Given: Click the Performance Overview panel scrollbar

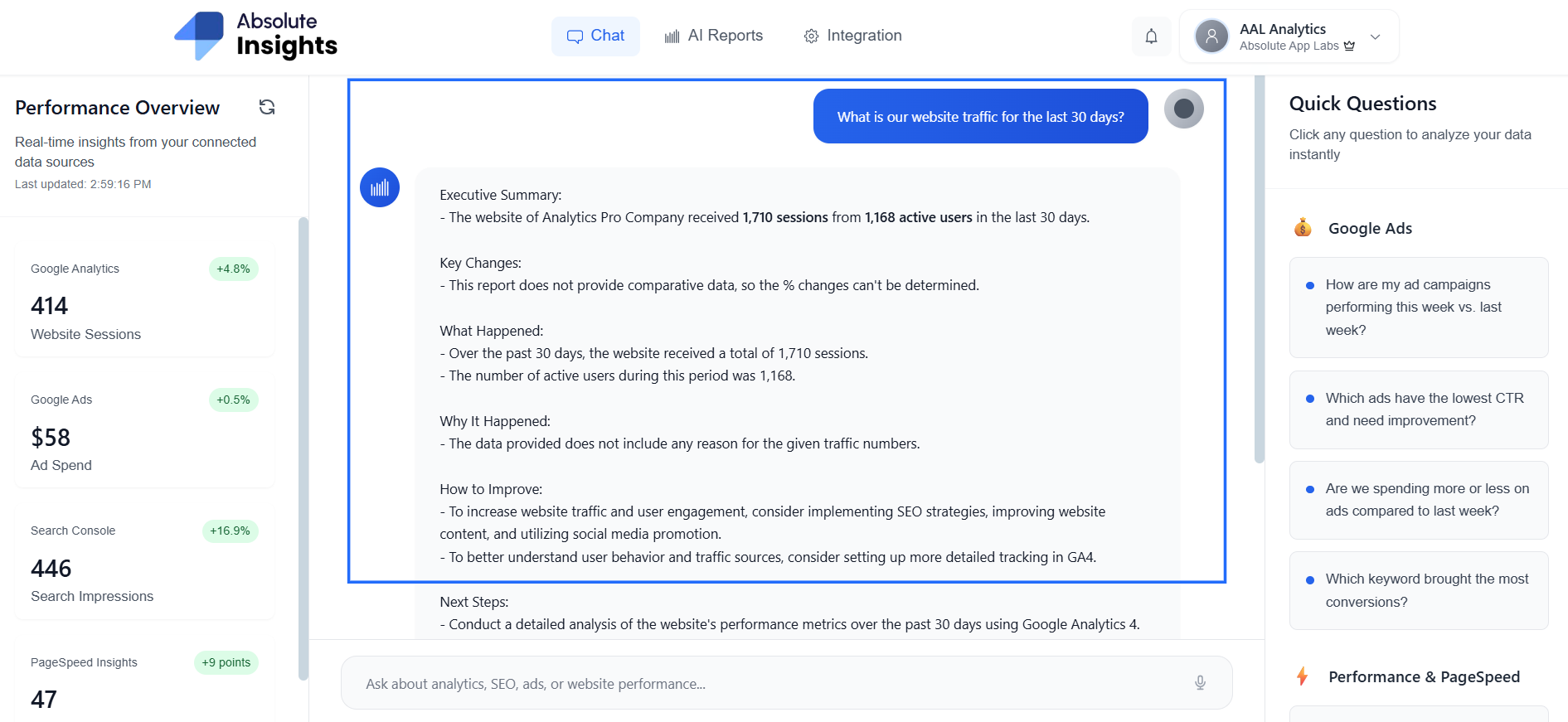Looking at the screenshot, I should [x=303, y=448].
